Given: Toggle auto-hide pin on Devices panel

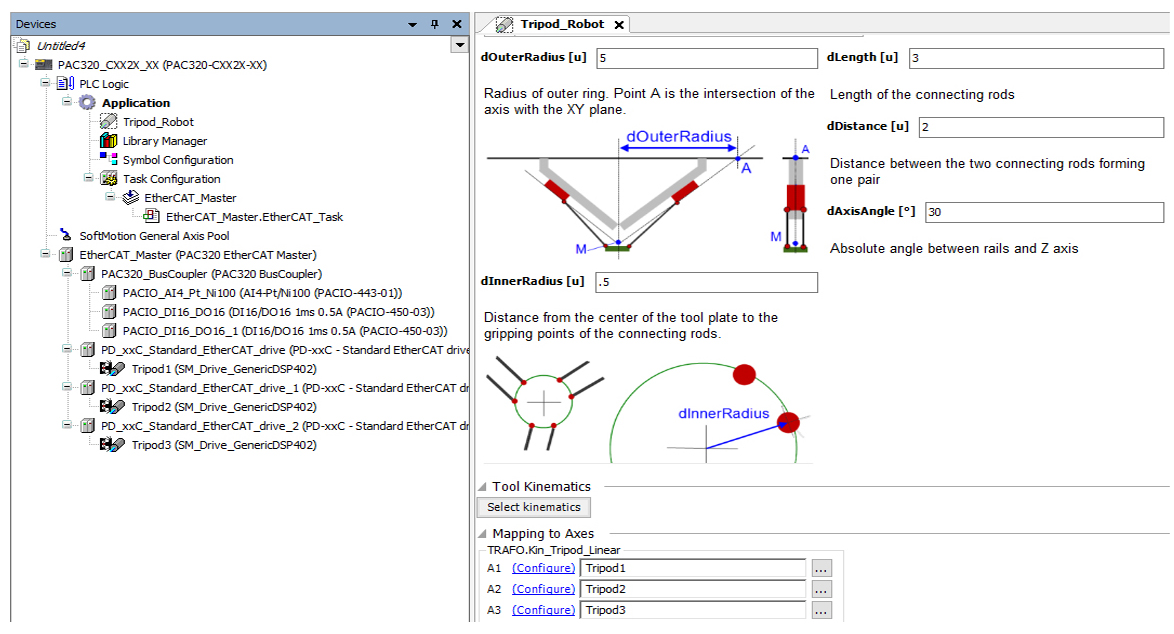Looking at the screenshot, I should coord(437,23).
